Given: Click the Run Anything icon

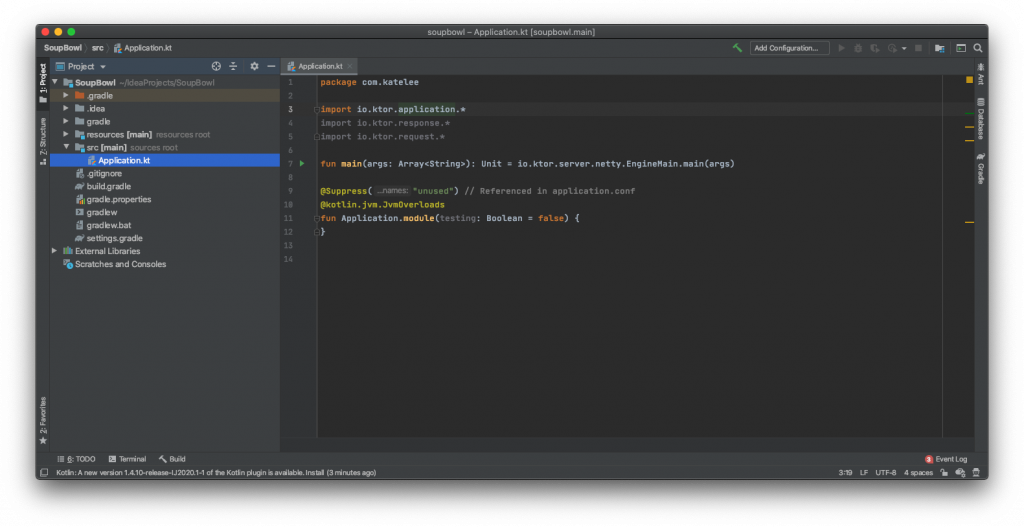Looking at the screenshot, I should tap(961, 48).
